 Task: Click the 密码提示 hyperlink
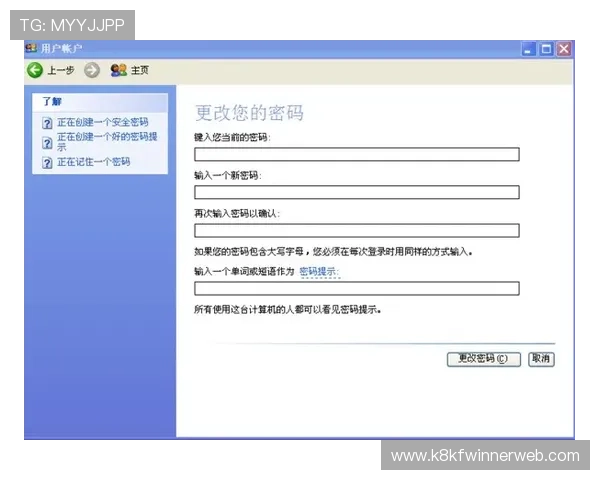point(319,271)
